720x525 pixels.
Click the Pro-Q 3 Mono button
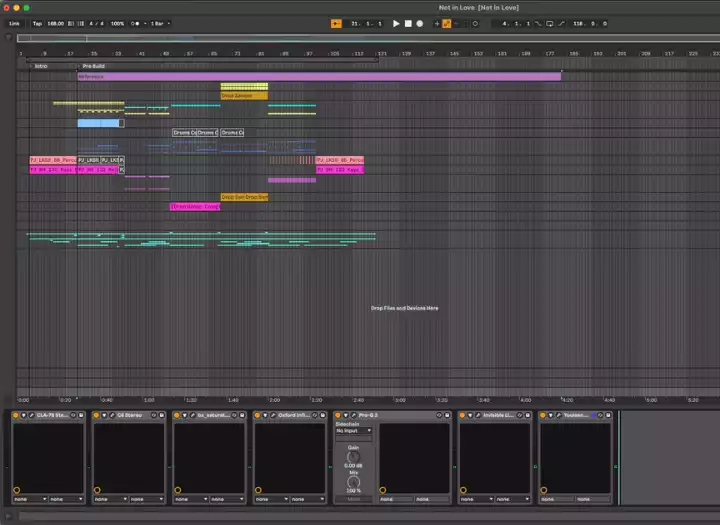click(x=354, y=499)
